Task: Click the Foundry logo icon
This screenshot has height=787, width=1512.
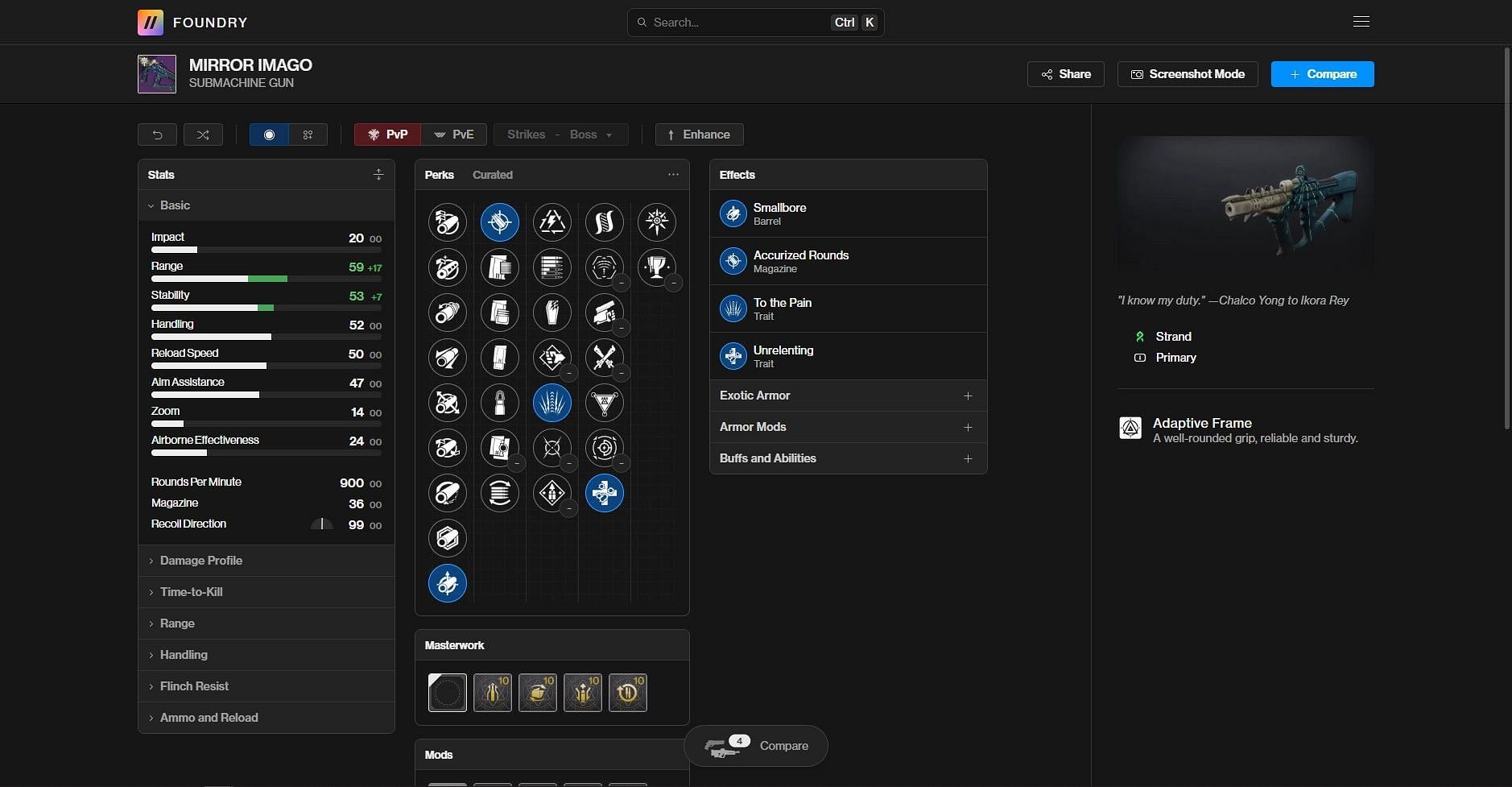Action: 150,23
